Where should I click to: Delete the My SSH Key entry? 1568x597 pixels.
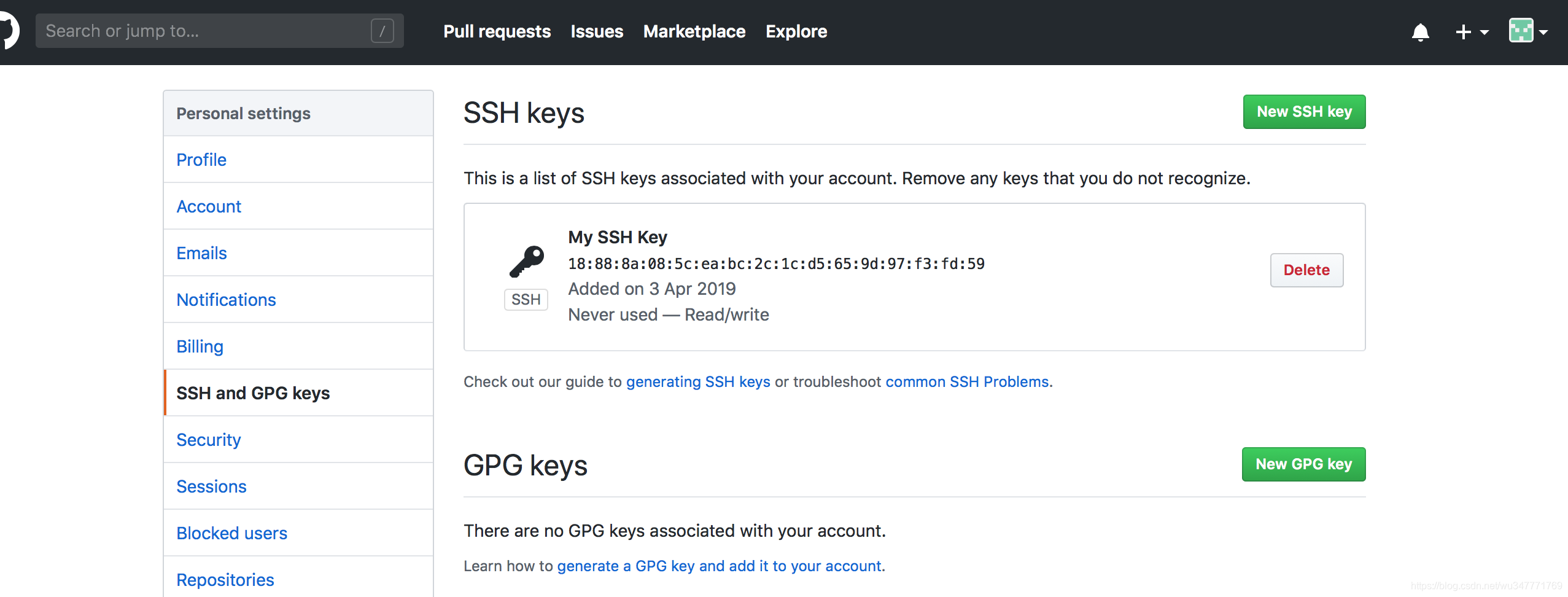point(1306,270)
